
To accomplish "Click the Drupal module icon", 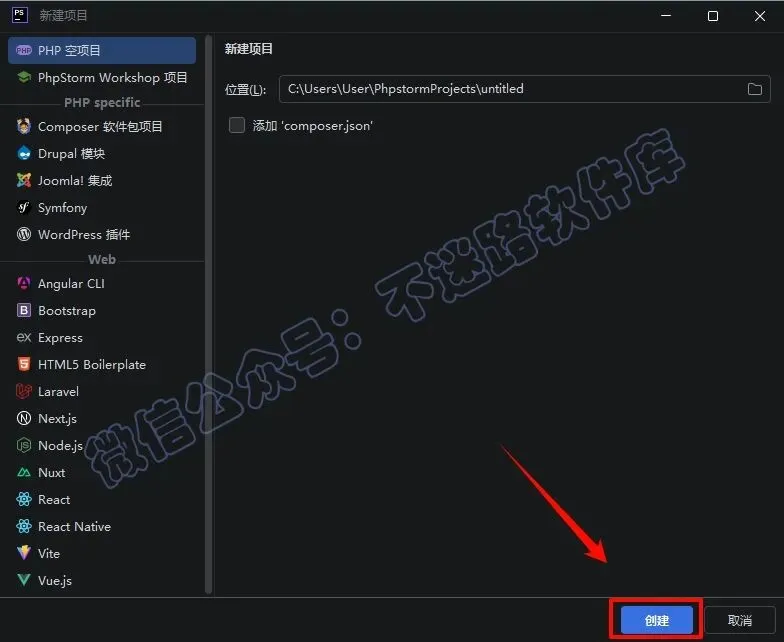I will point(24,153).
